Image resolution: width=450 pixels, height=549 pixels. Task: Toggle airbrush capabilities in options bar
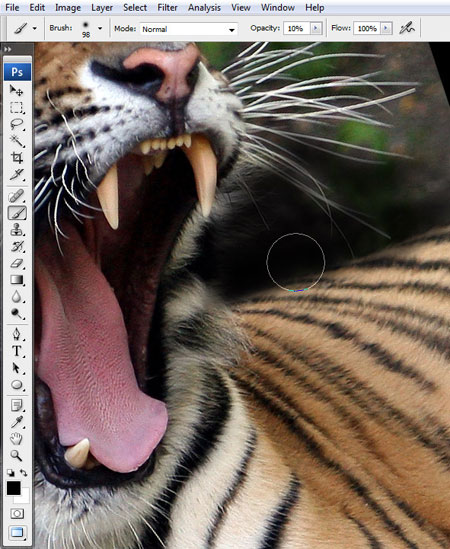click(x=407, y=28)
